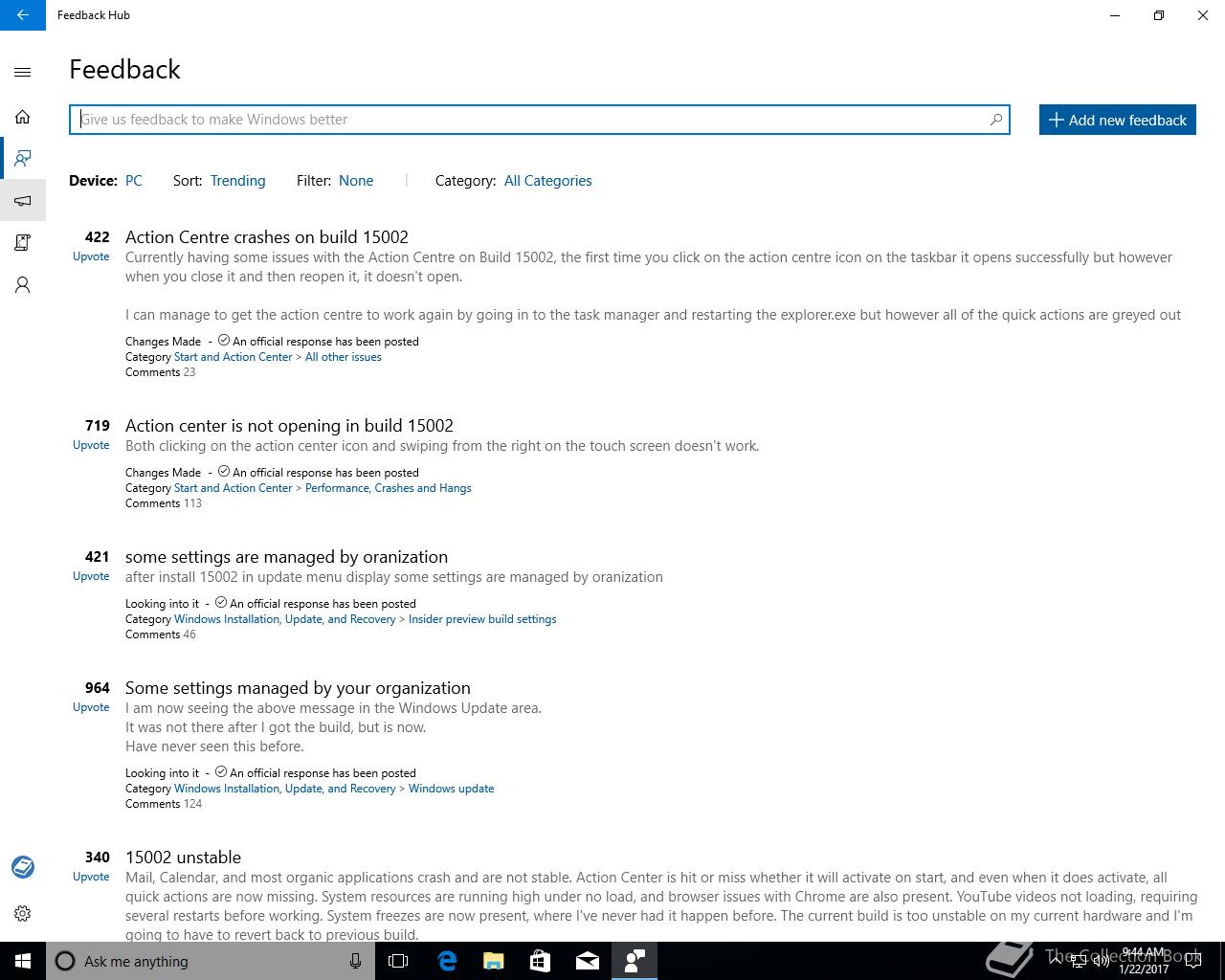Click 'Start and Action Center' link above Comments 23
Screen dimensions: 1225x980
coord(233,357)
